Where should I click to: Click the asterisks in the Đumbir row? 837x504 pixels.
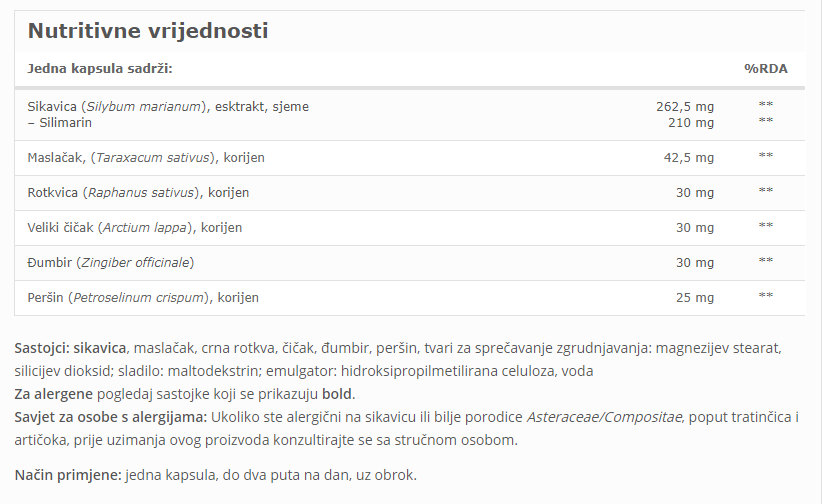766,261
